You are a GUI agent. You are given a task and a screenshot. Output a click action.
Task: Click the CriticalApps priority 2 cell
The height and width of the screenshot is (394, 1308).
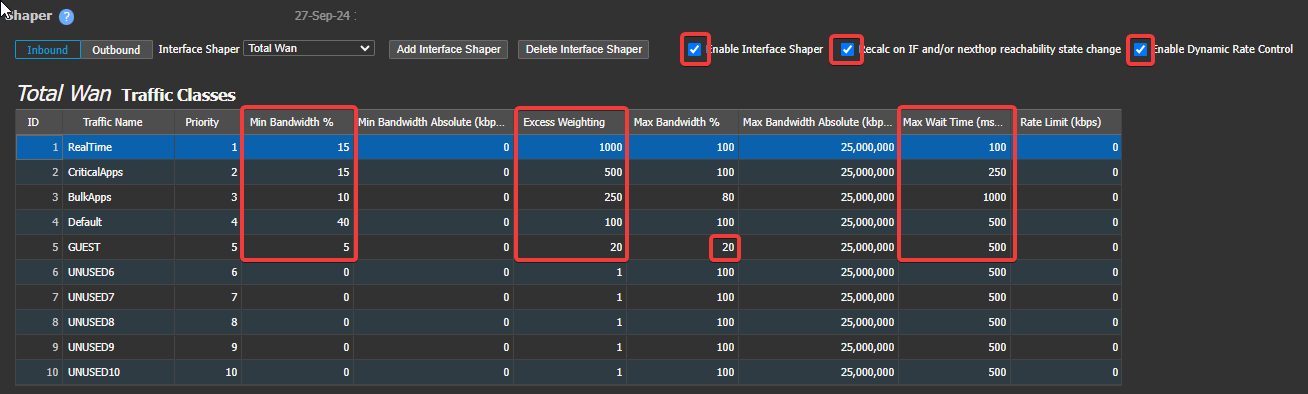point(209,172)
